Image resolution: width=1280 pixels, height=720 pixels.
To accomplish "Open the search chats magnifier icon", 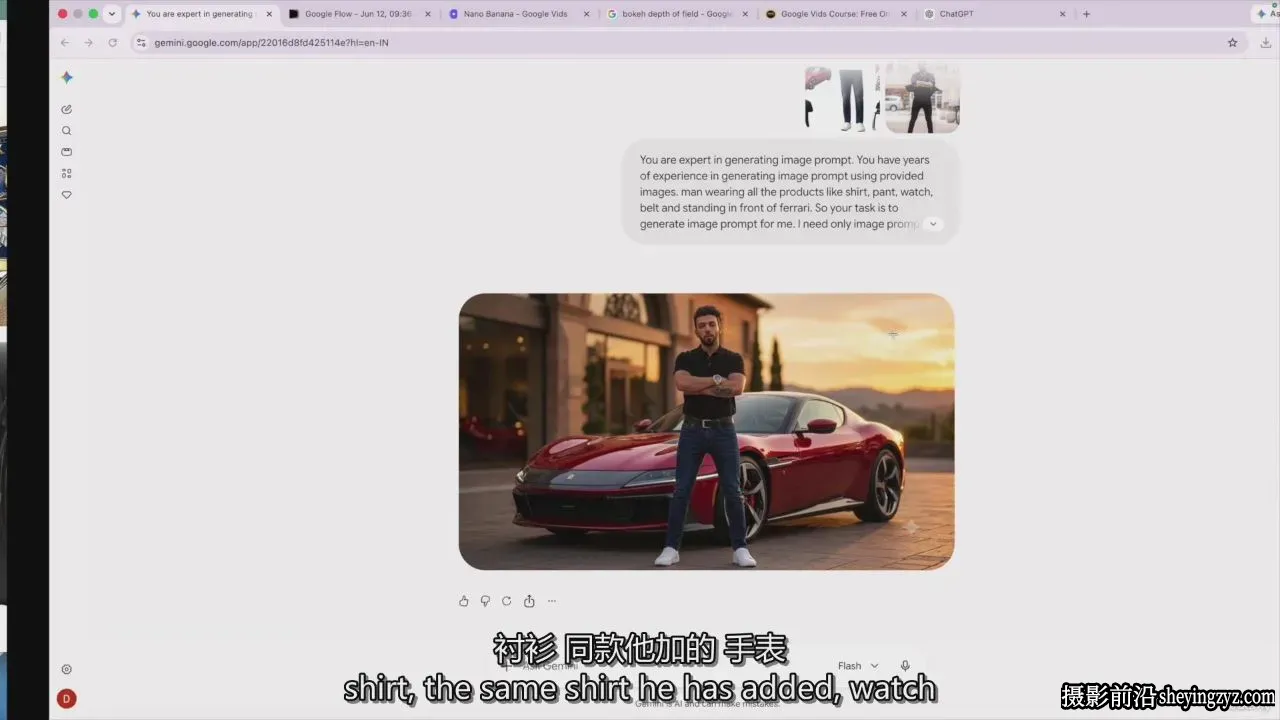I will click(x=67, y=131).
